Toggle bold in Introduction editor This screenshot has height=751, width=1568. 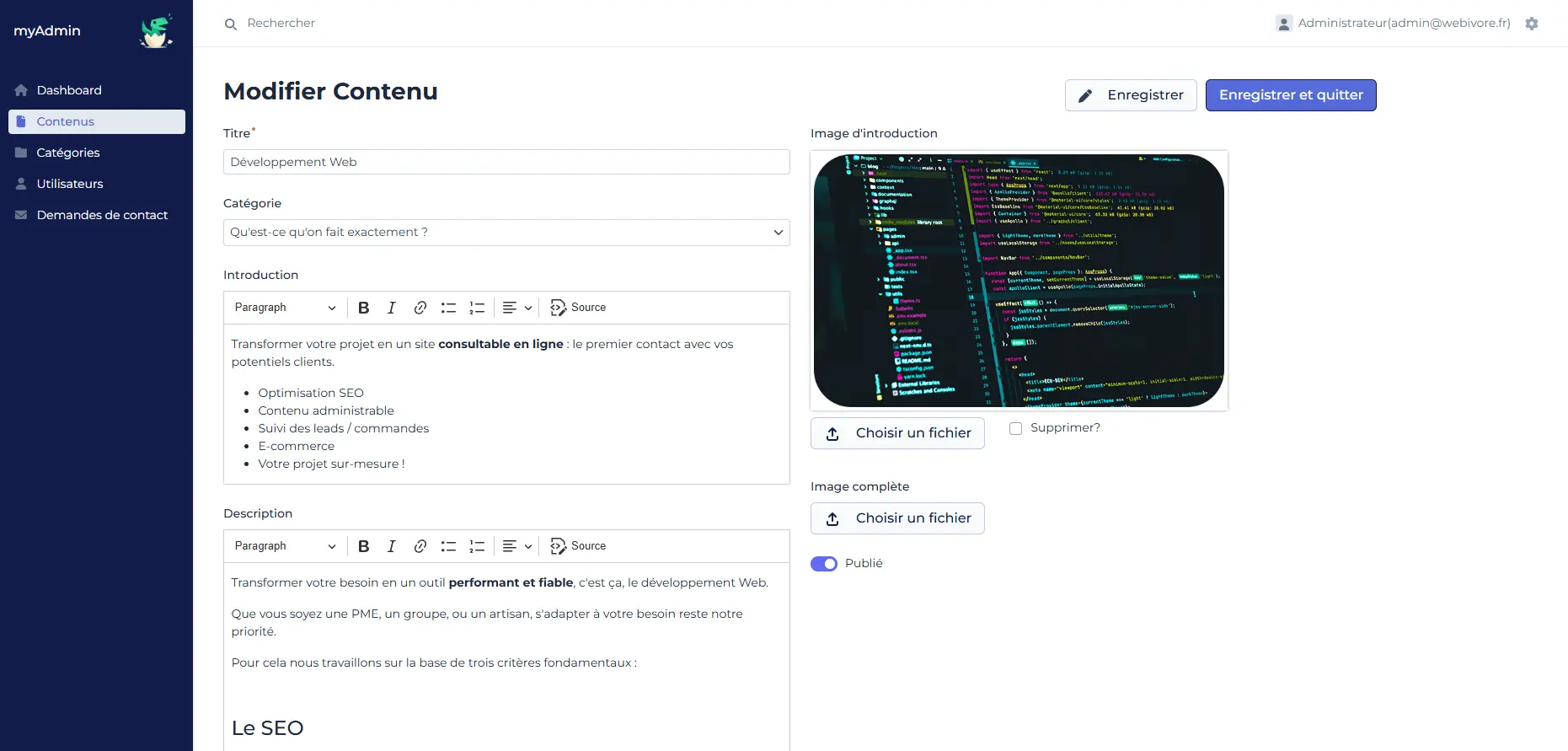[364, 308]
